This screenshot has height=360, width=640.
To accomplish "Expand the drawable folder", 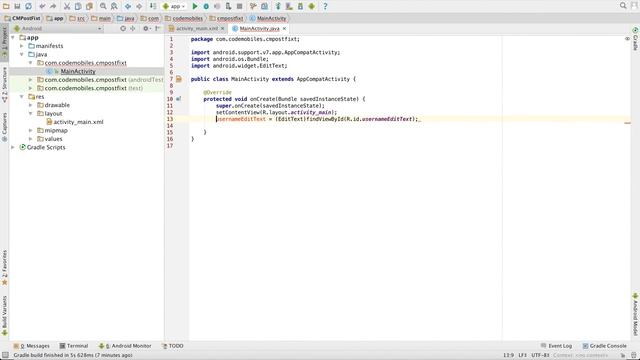I will pyautogui.click(x=30, y=105).
